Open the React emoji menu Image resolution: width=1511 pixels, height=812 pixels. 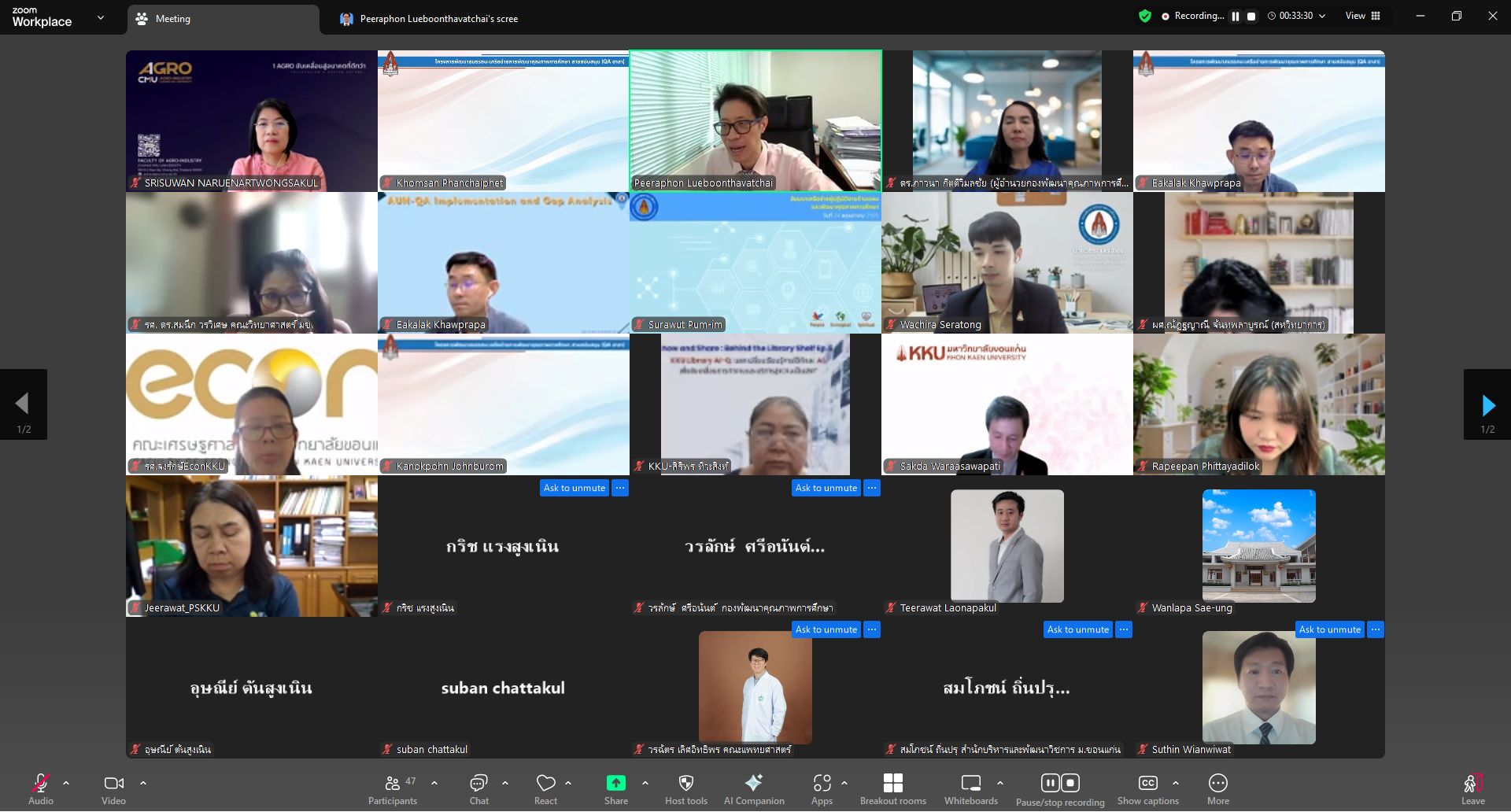point(545,789)
